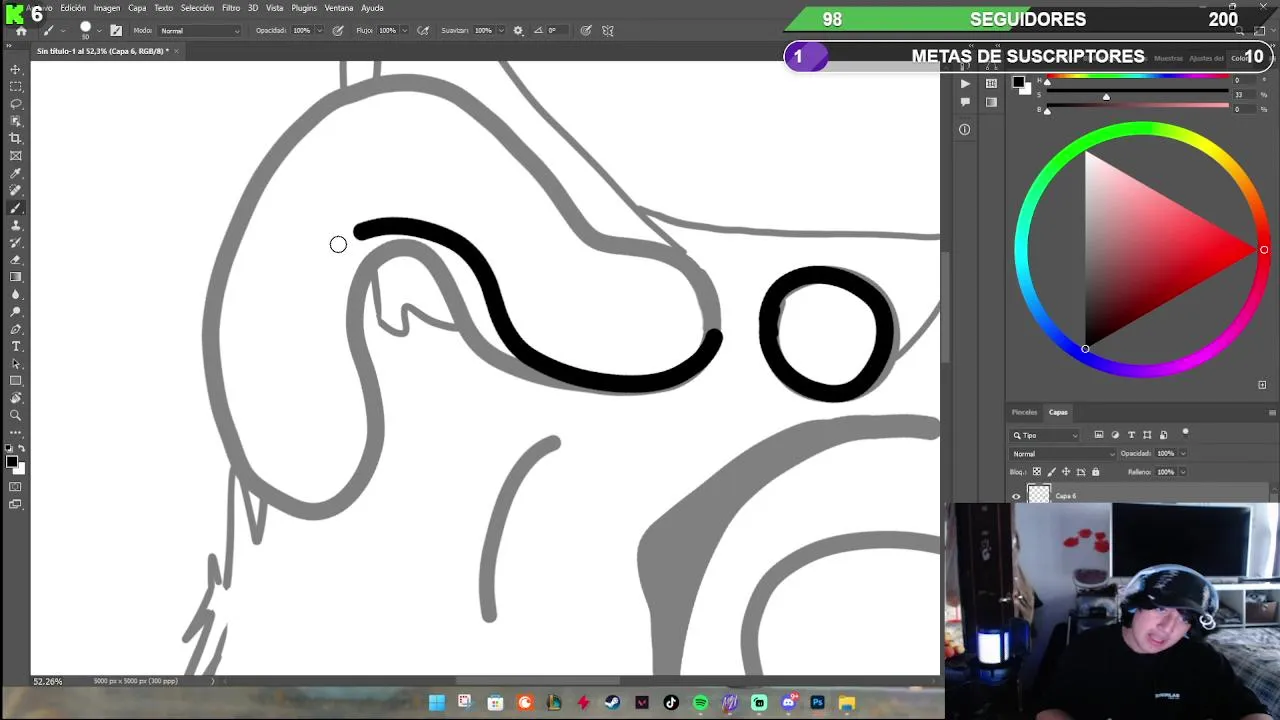Switch to the Pinceles tab

(1024, 412)
